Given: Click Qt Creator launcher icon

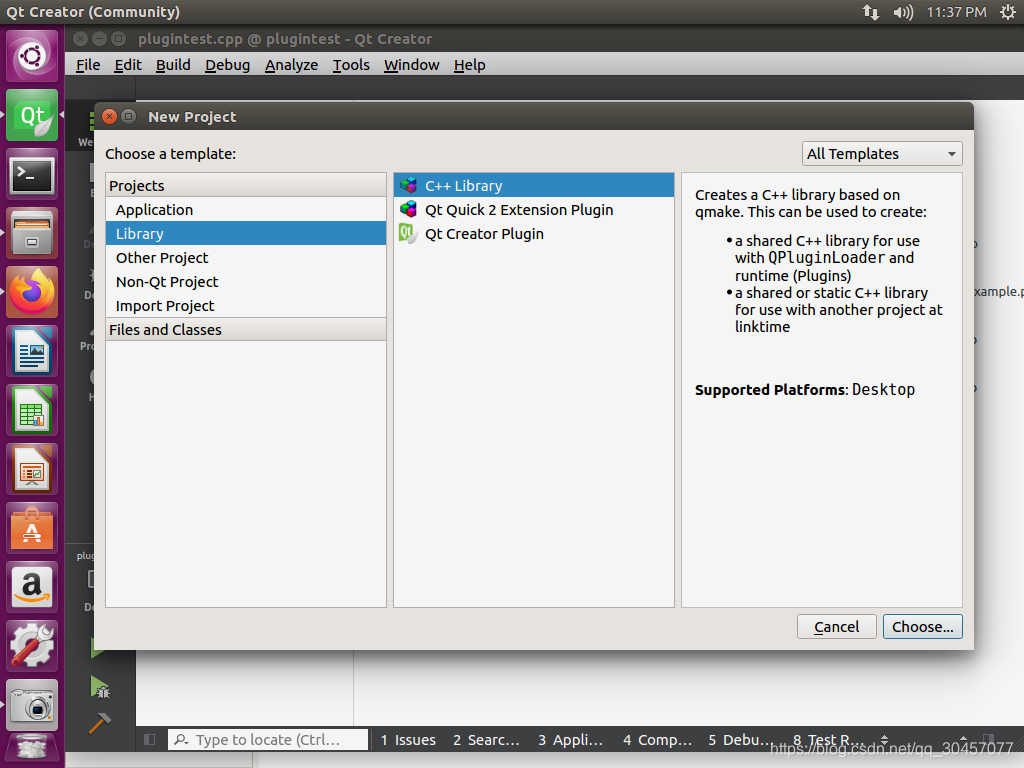Looking at the screenshot, I should 32,116.
